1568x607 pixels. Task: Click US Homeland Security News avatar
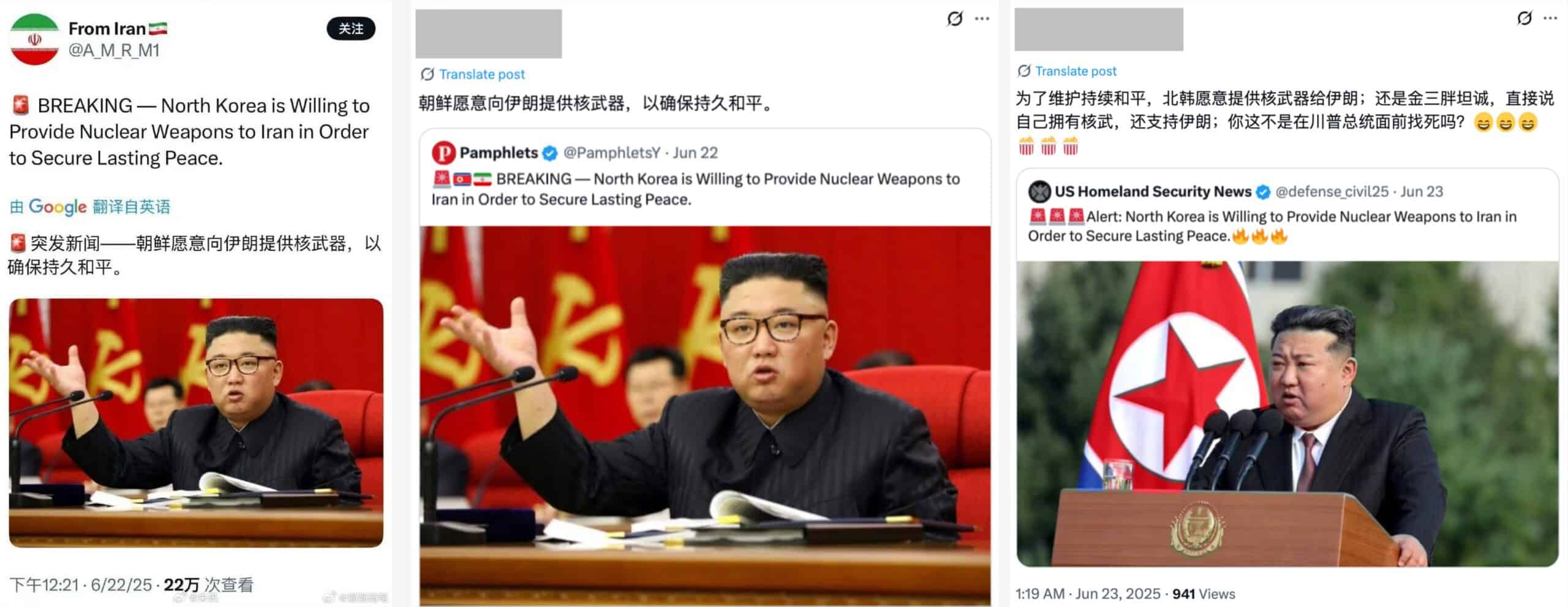click(1039, 192)
